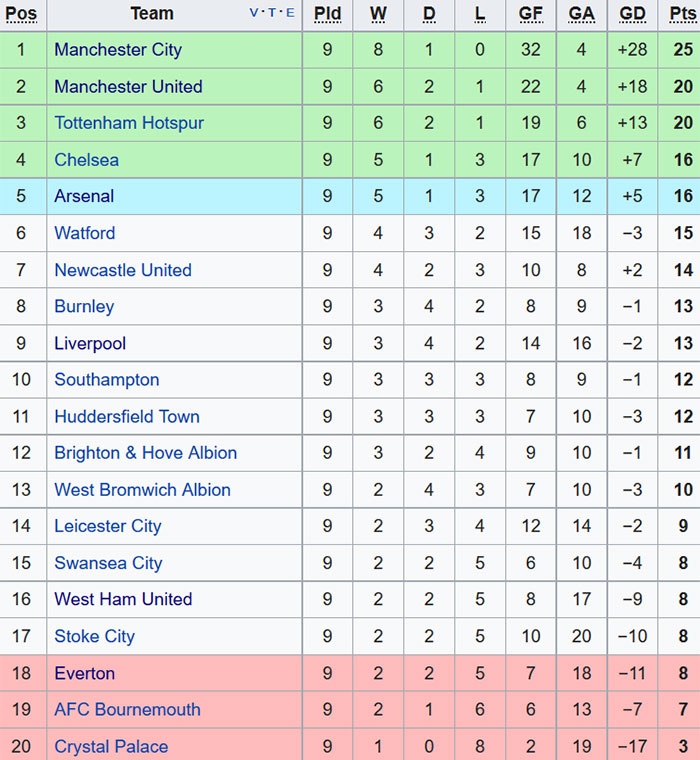Open the Watford team link
The image size is (700, 760).
(x=85, y=233)
